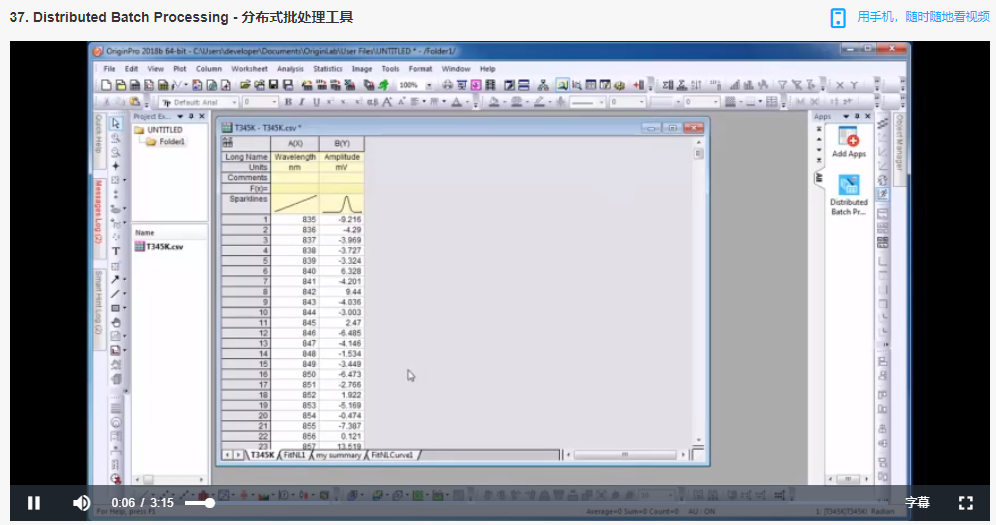Open the Column menu
Screen dimensions: 996x525
(208, 69)
